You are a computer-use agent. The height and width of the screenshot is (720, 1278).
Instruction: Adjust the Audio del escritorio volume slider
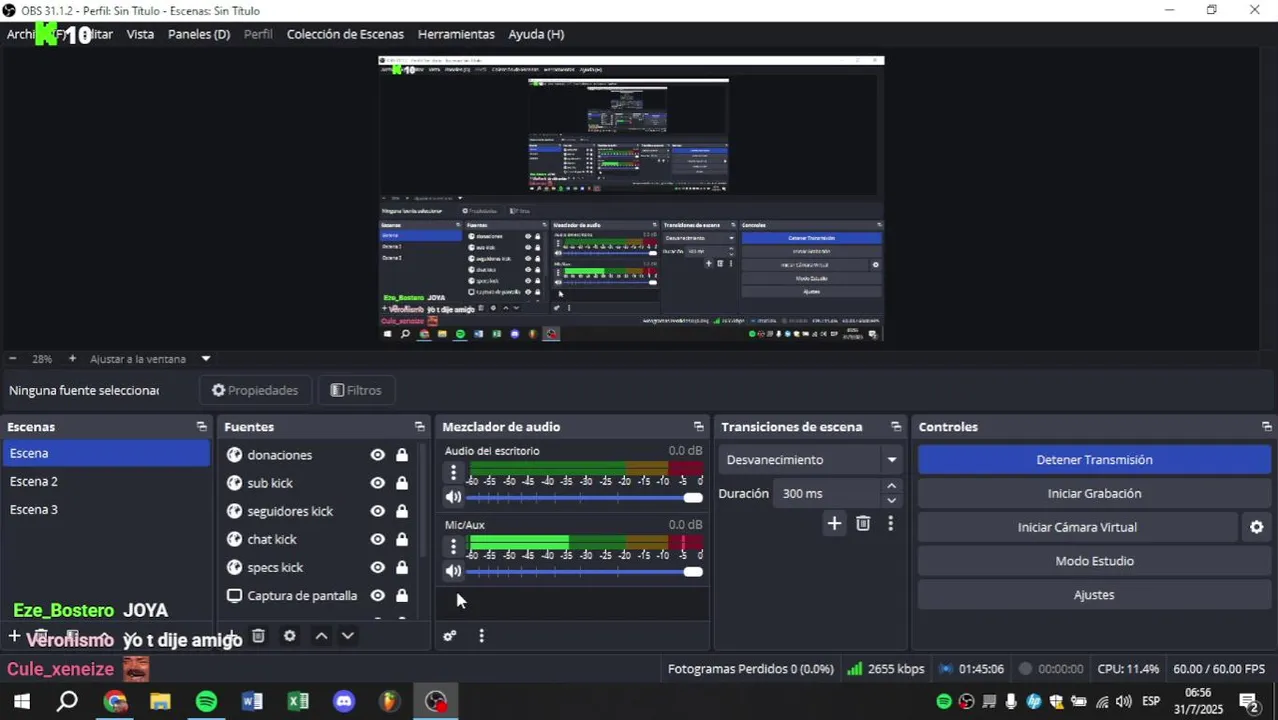584,497
